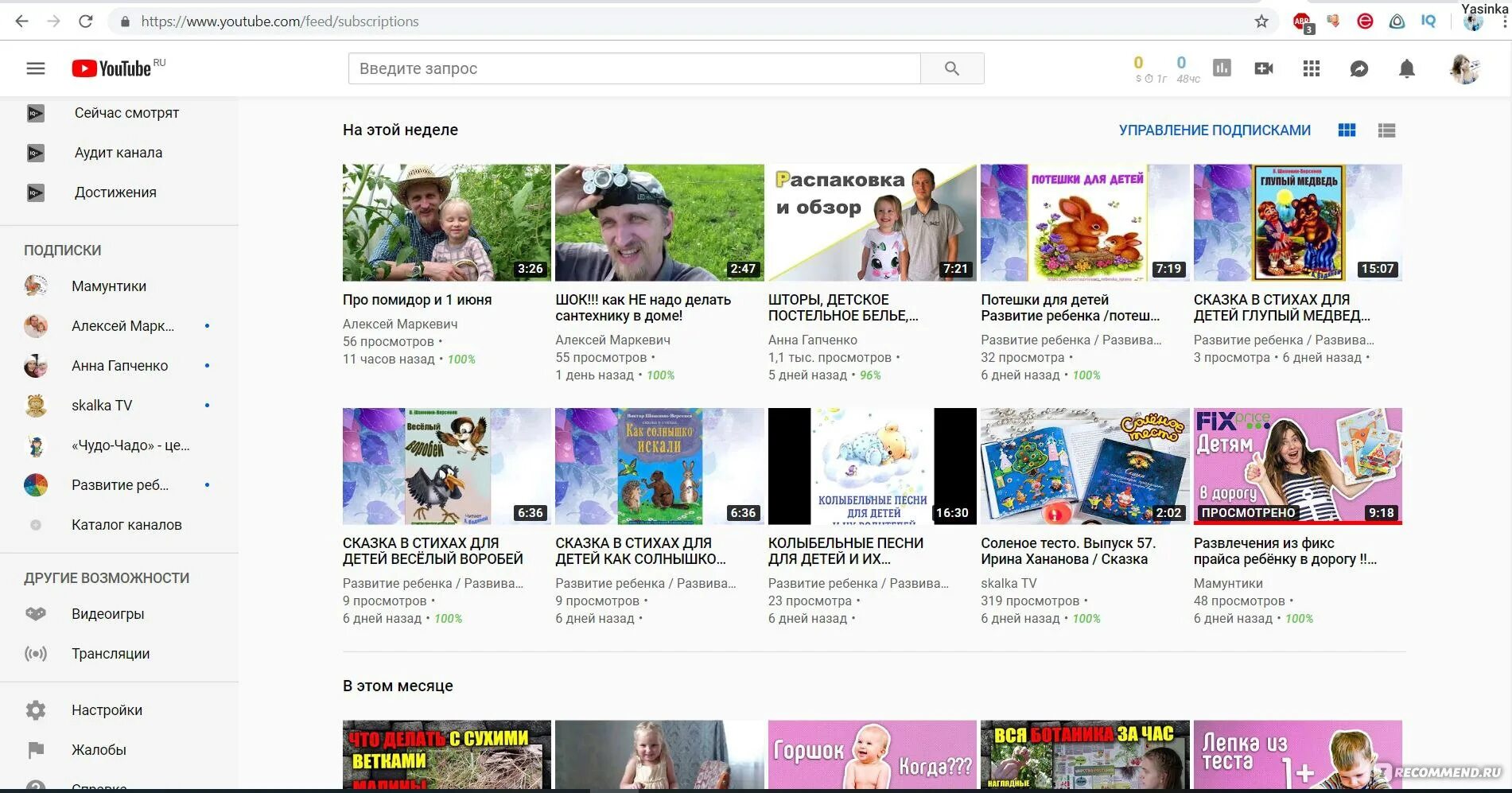The image size is (1512, 793).
Task: Open the Жалобы flag icon
Action: [x=36, y=750]
